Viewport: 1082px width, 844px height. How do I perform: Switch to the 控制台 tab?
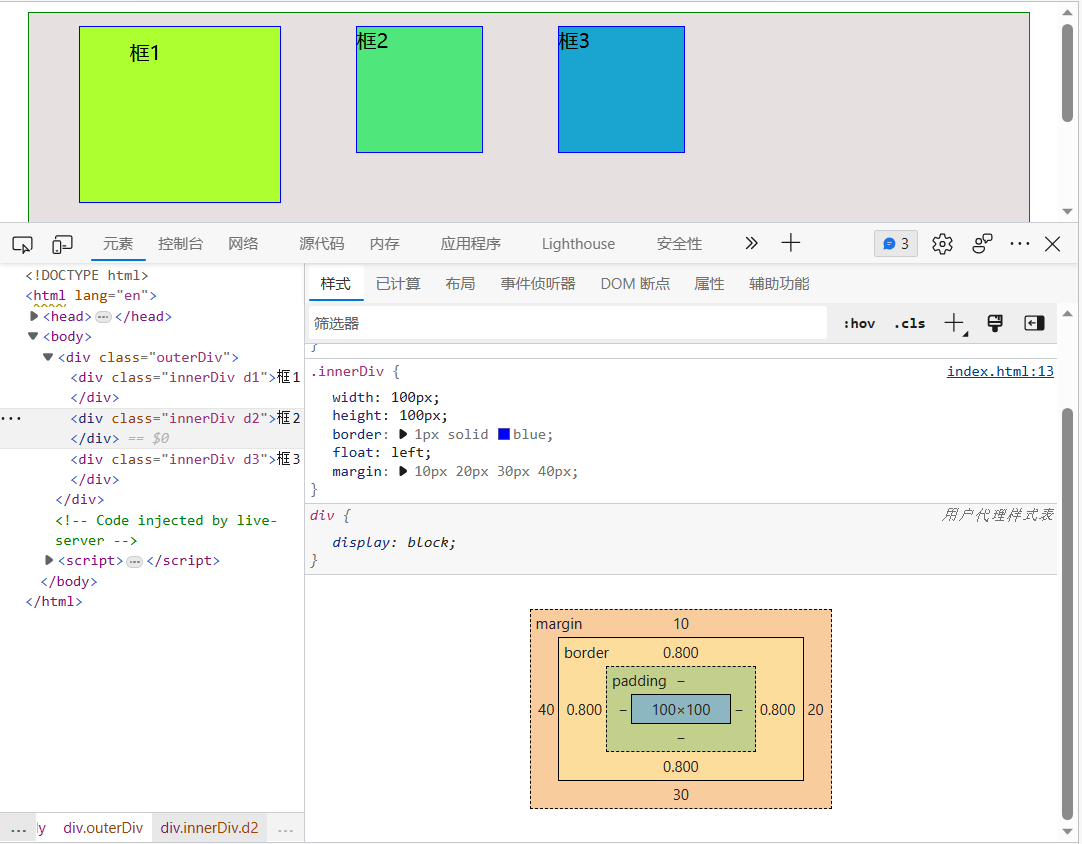tap(180, 244)
